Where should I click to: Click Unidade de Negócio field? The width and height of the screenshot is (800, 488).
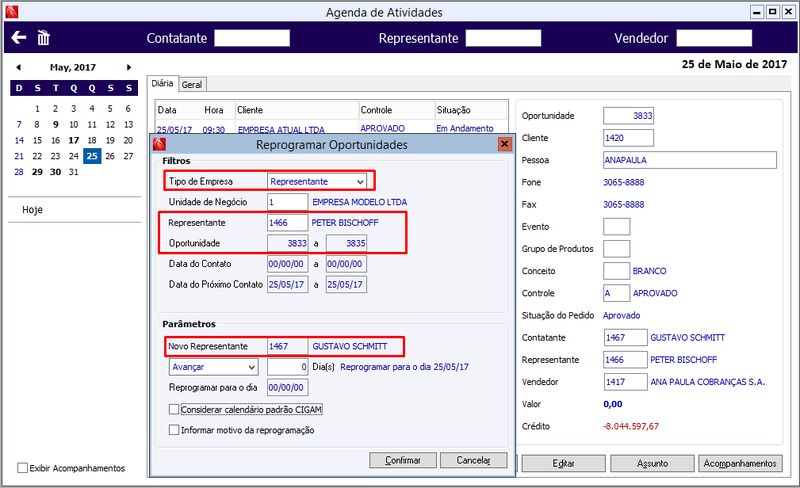pos(288,202)
